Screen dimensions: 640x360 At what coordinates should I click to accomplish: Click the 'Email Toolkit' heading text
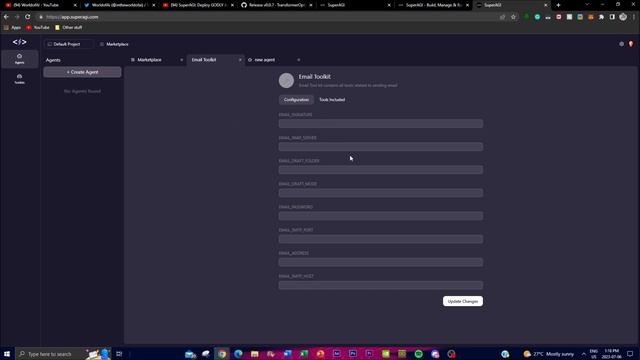(315, 77)
